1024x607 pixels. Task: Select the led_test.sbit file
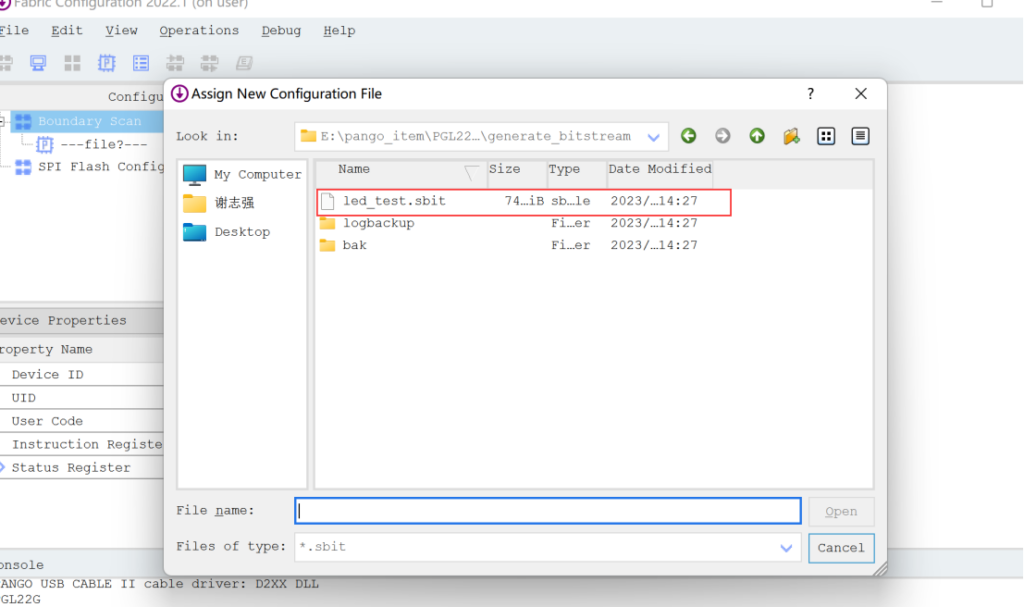pos(394,201)
